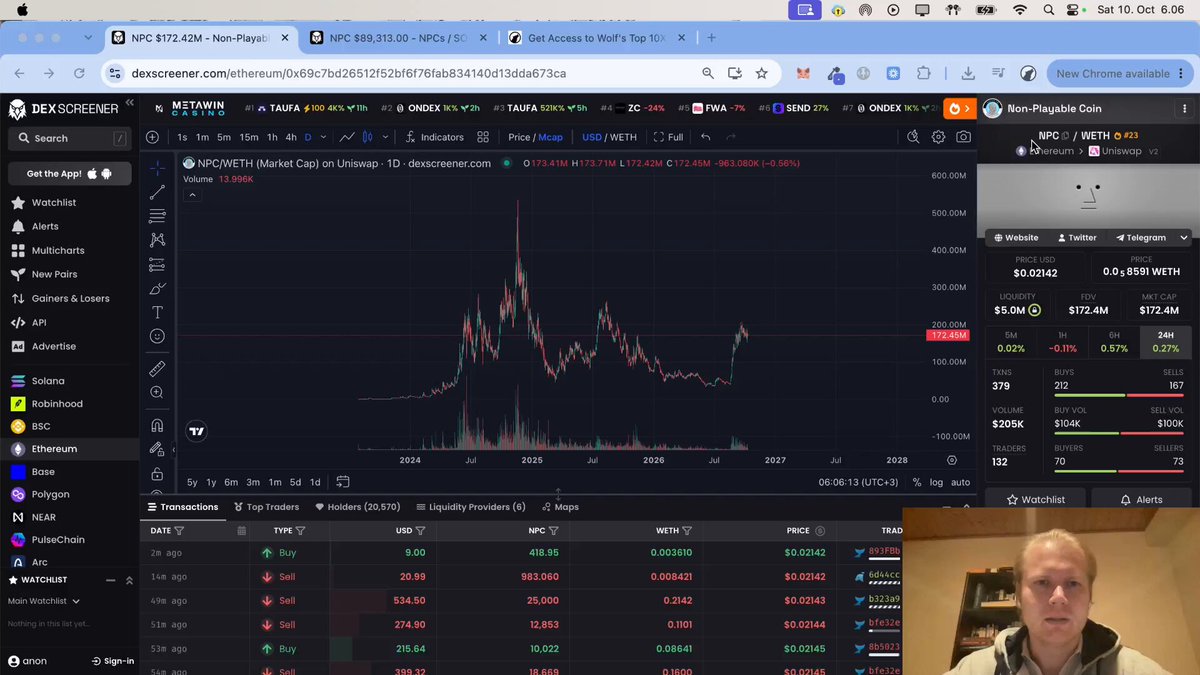This screenshot has width=1200, height=675.
Task: Click the Get the App button
Action: point(70,173)
